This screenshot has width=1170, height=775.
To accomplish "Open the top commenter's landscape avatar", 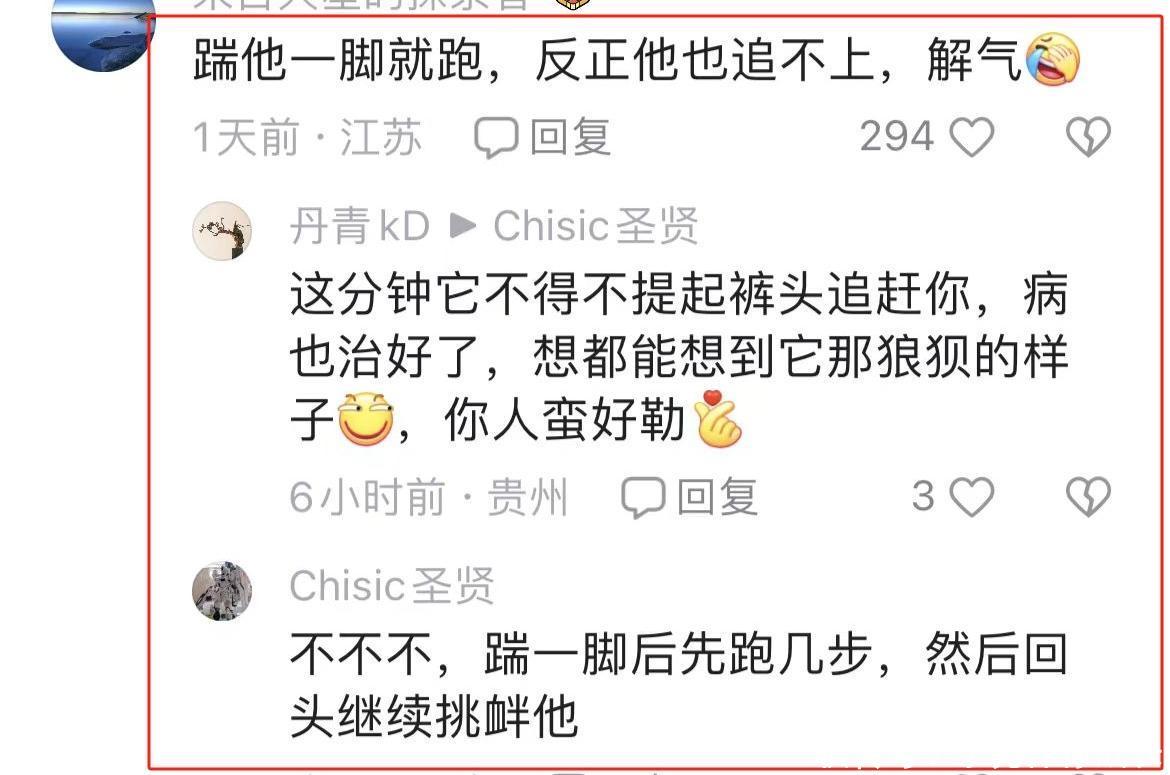I will coord(103,30).
